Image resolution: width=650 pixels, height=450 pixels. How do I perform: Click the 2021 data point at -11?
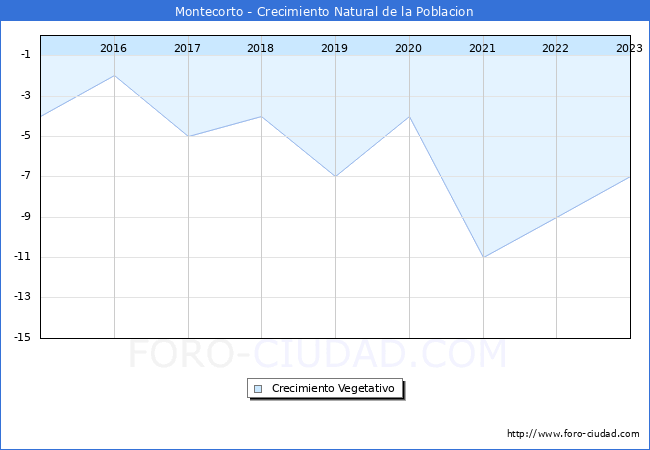click(x=483, y=257)
